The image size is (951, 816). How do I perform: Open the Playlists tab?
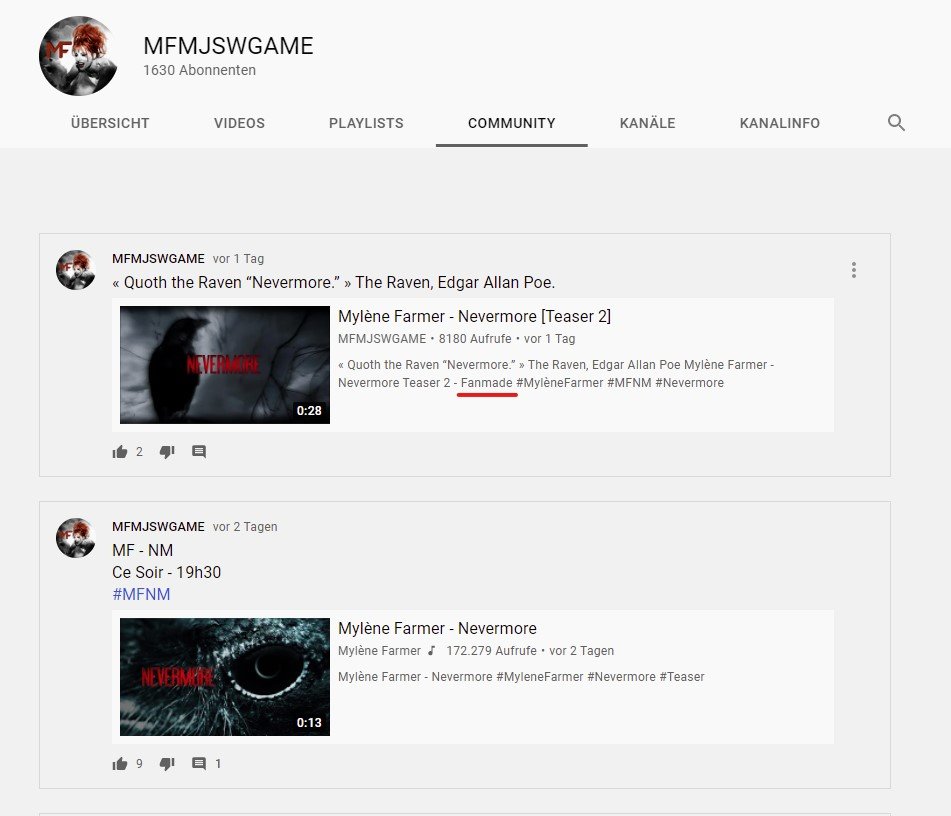click(x=366, y=123)
